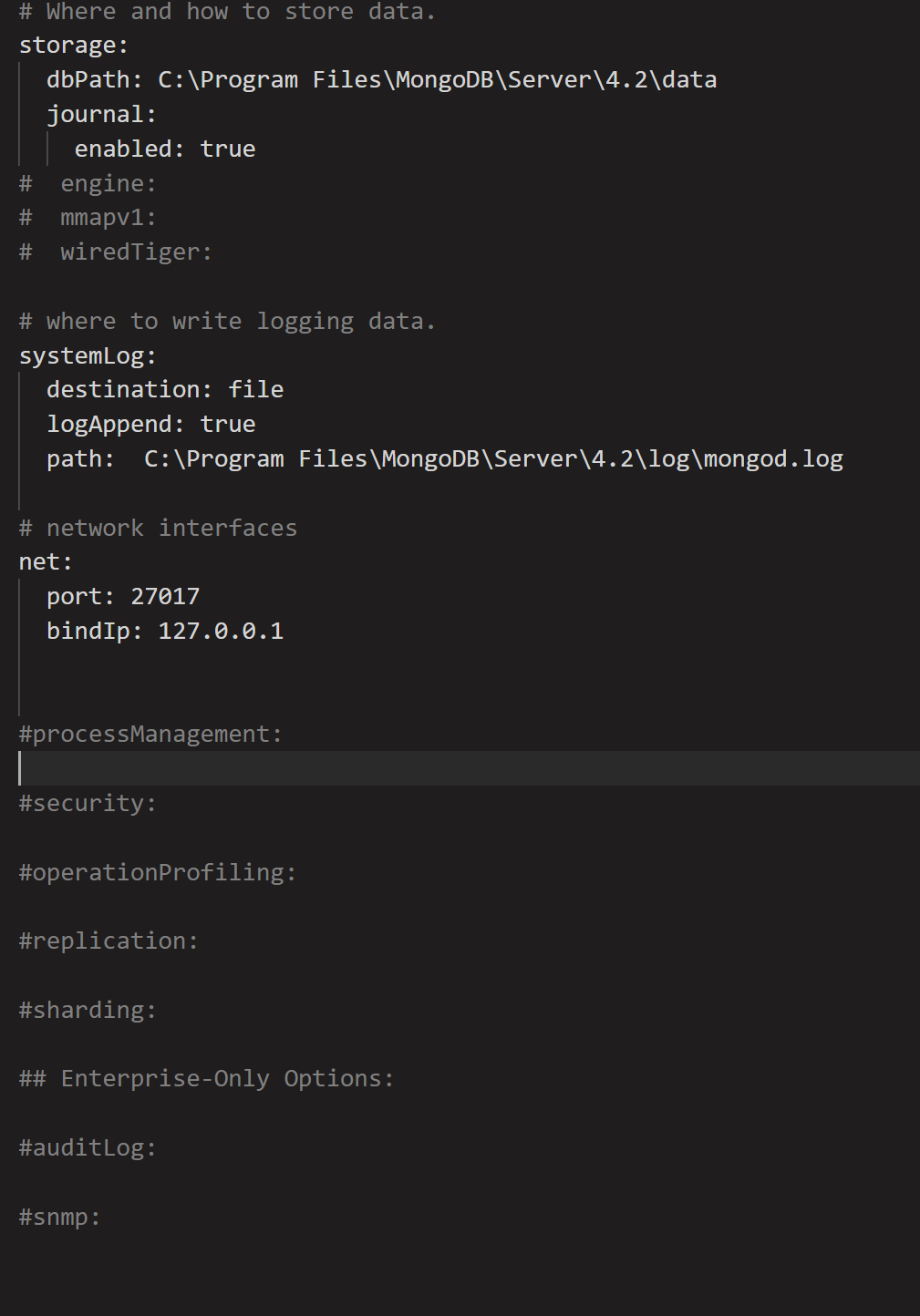The image size is (920, 1316).
Task: Click the #auditLog: comment line
Action: pos(88,1148)
